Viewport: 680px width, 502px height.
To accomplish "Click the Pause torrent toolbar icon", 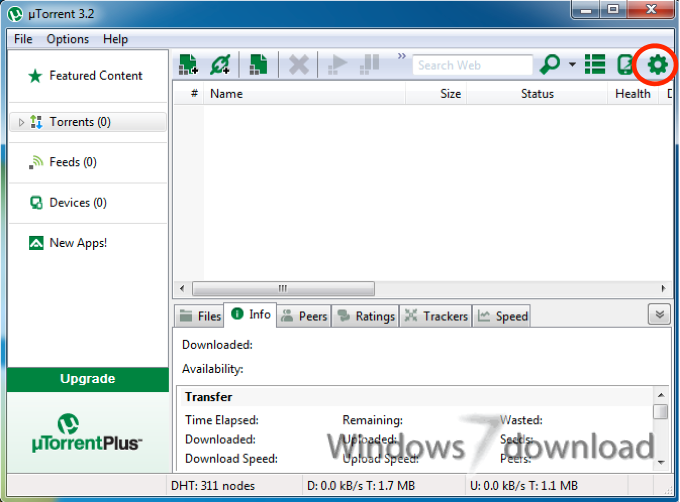I will 369,65.
